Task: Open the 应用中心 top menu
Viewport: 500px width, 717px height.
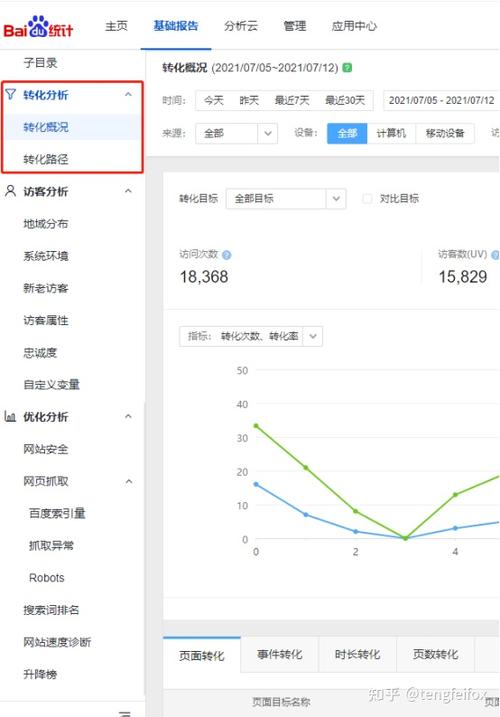Action: 354,26
